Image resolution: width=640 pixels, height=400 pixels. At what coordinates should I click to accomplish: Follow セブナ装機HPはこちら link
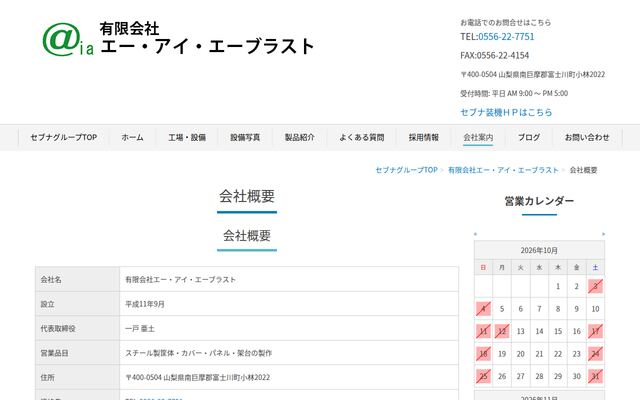coord(506,112)
